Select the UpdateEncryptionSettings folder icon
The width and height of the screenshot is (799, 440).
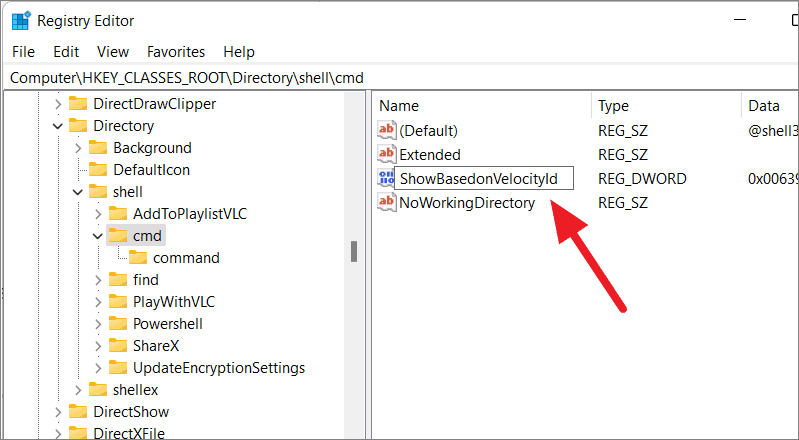[118, 368]
